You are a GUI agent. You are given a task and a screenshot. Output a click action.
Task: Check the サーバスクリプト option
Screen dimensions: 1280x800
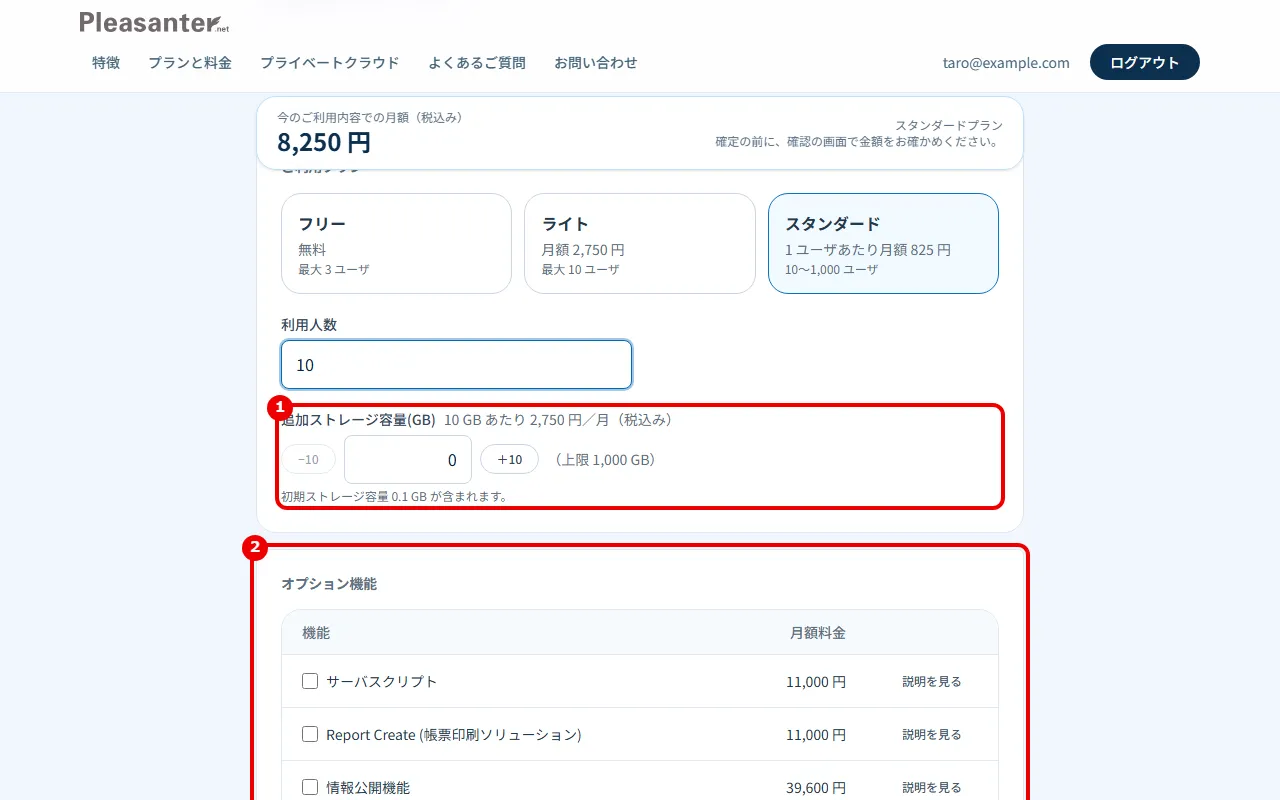[x=310, y=681]
